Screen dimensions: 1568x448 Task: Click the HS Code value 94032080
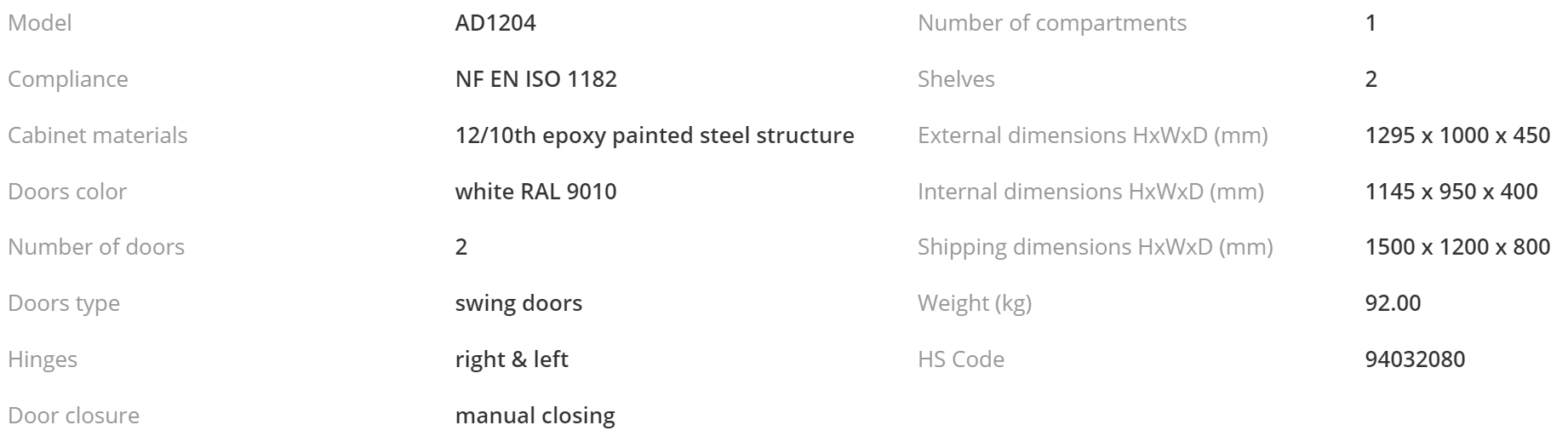[1416, 359]
